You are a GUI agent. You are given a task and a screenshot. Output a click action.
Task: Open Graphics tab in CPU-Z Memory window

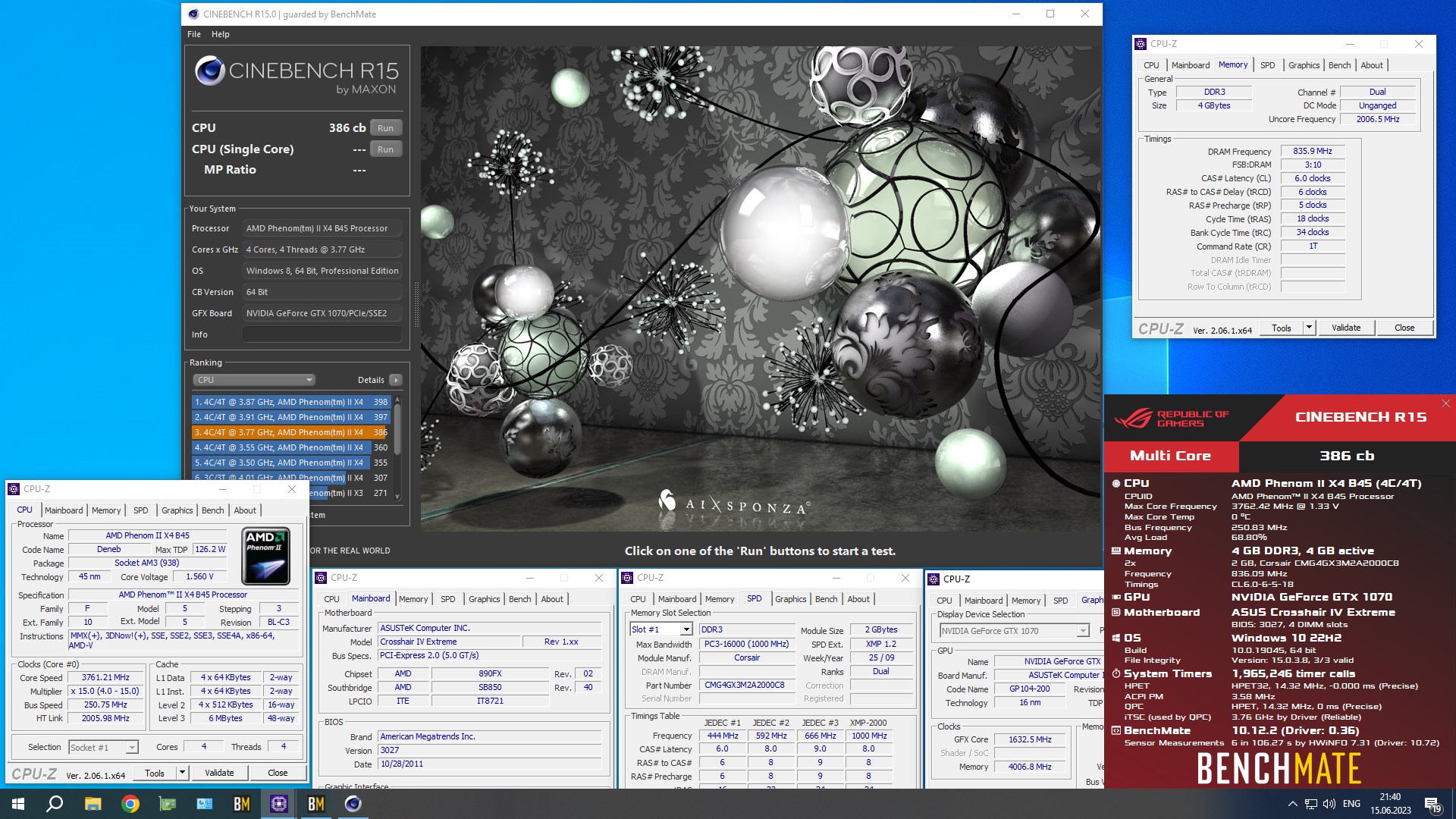(x=1304, y=65)
